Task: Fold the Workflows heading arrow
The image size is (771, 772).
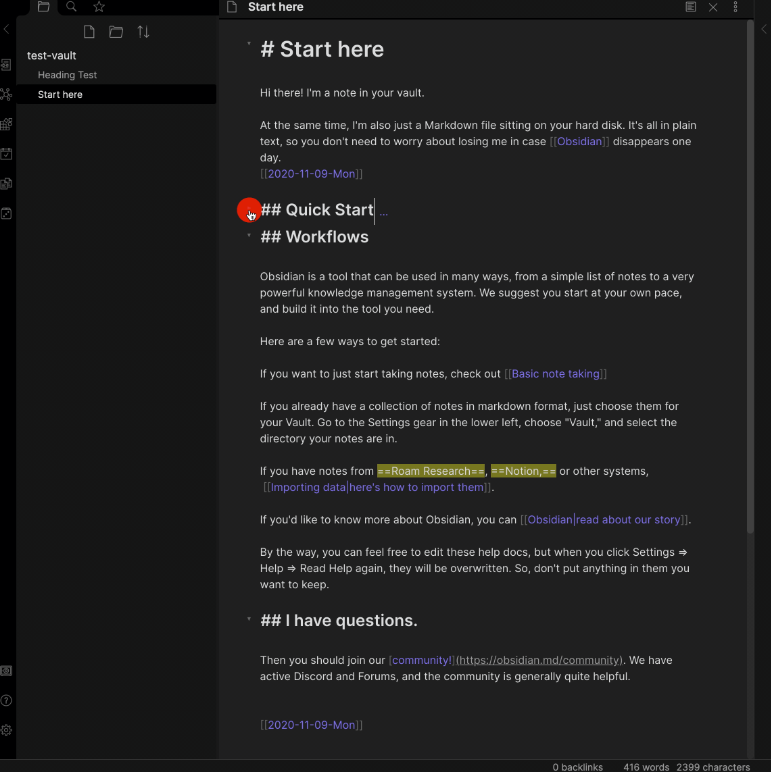Action: [x=249, y=235]
